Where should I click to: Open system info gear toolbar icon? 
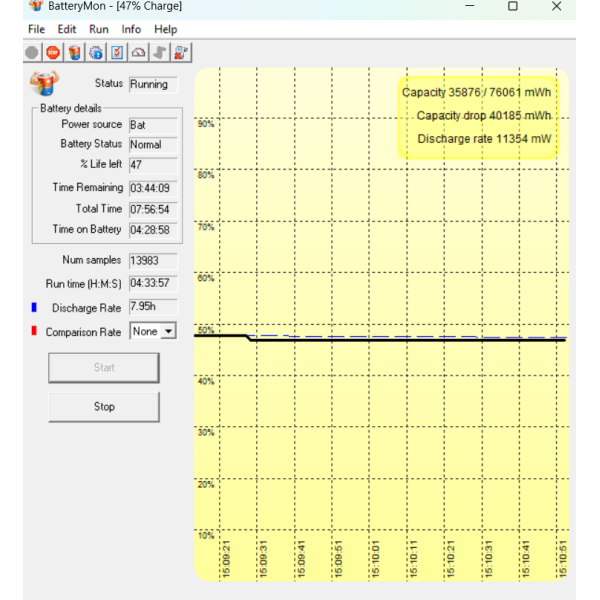(x=96, y=52)
